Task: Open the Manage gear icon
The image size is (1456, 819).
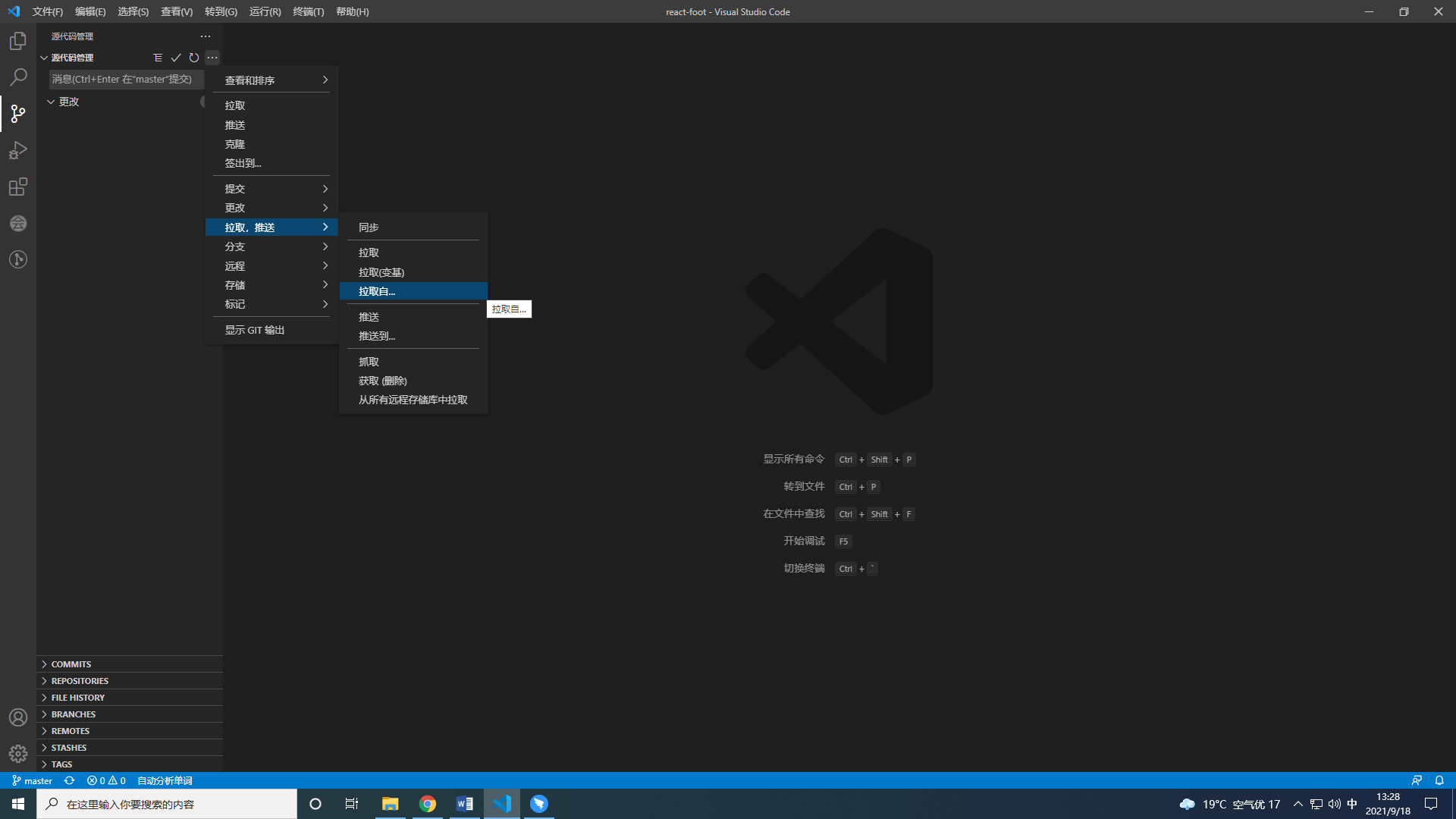Action: click(x=18, y=754)
